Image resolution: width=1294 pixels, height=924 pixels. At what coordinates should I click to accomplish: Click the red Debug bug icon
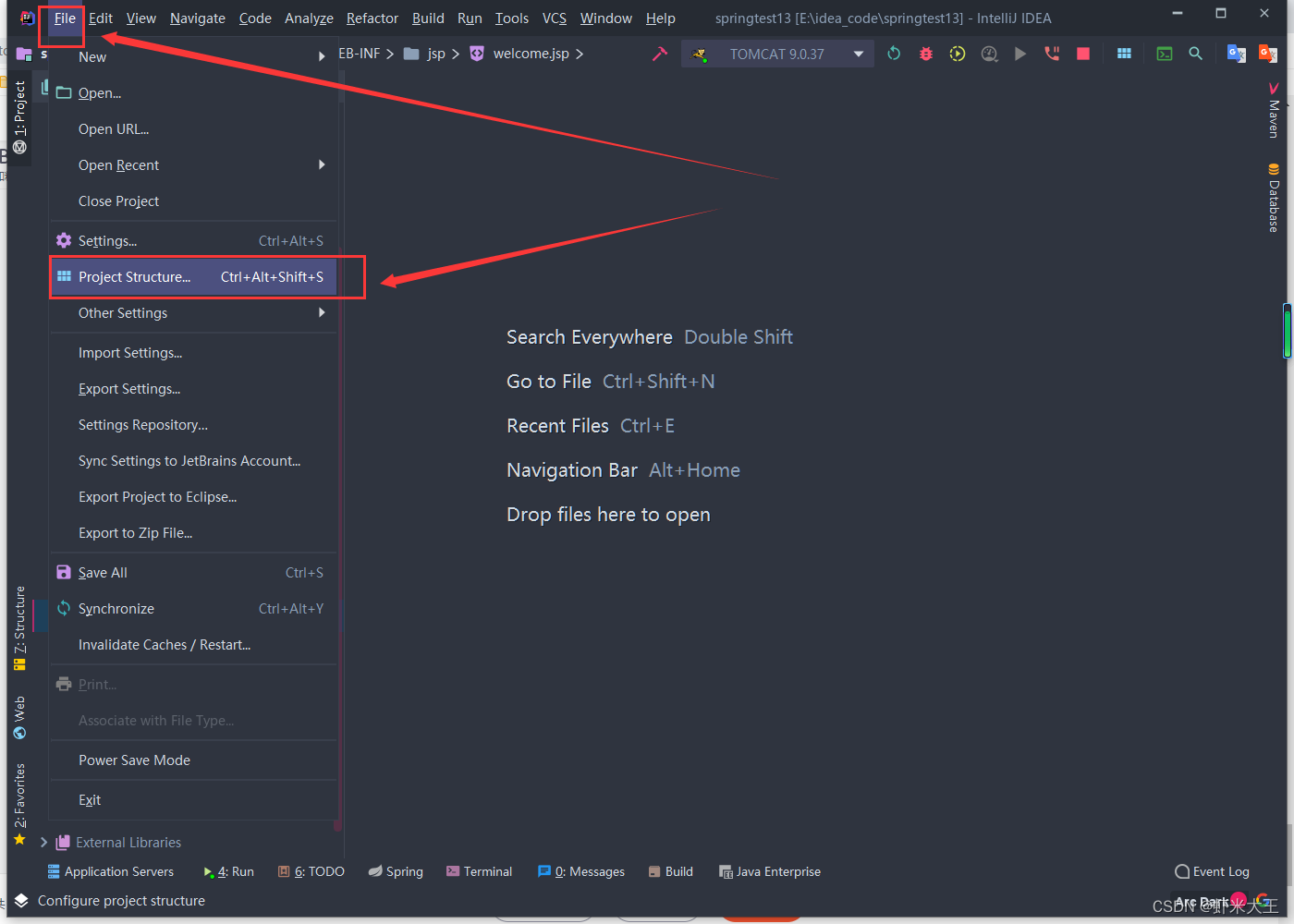[925, 54]
